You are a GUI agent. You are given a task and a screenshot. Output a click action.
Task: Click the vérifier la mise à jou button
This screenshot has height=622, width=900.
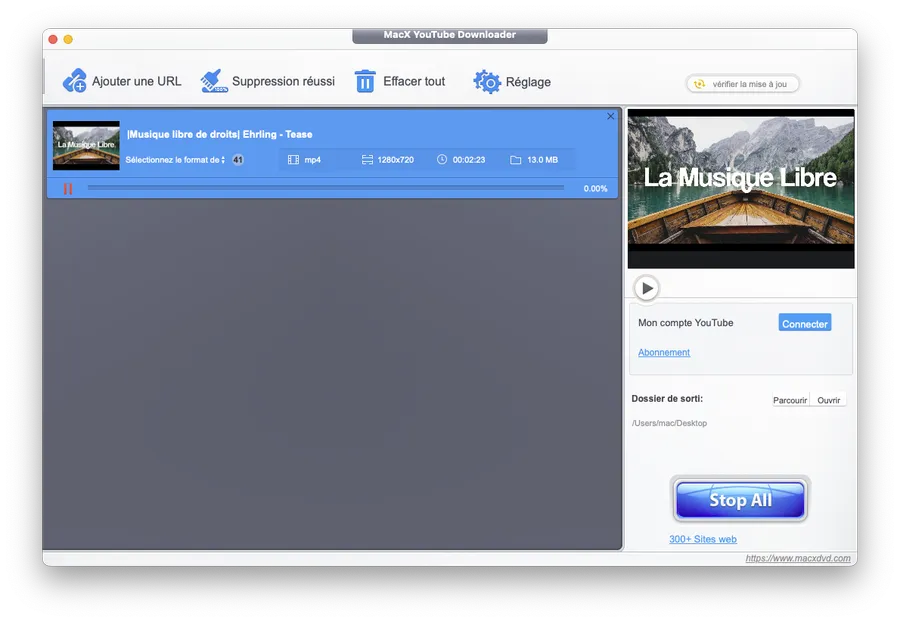[743, 84]
